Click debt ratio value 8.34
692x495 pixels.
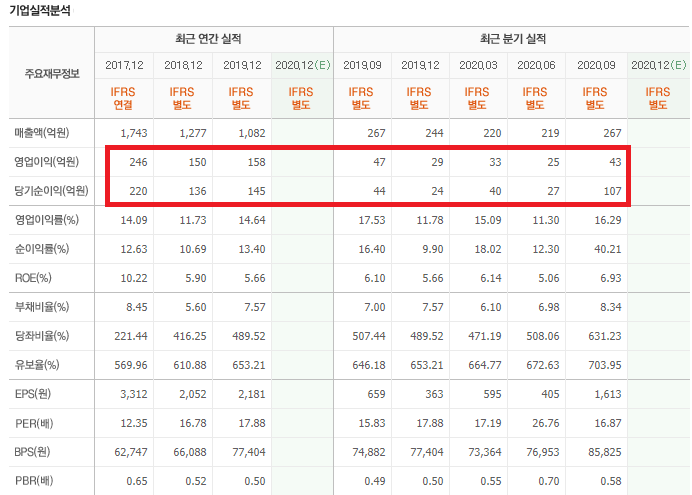tap(611, 307)
